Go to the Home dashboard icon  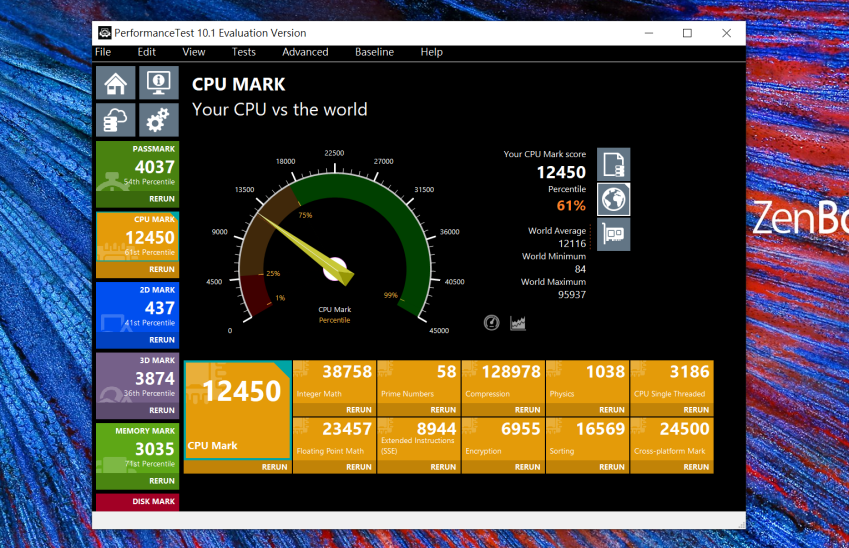(116, 83)
